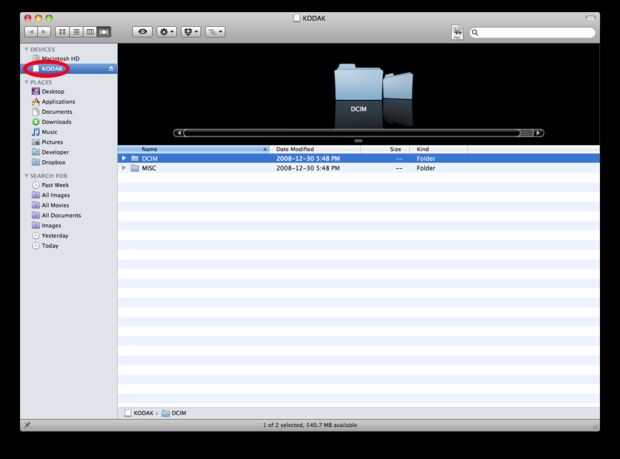The width and height of the screenshot is (620, 459).
Task: Open Documents from the sidebar
Action: tap(52, 112)
